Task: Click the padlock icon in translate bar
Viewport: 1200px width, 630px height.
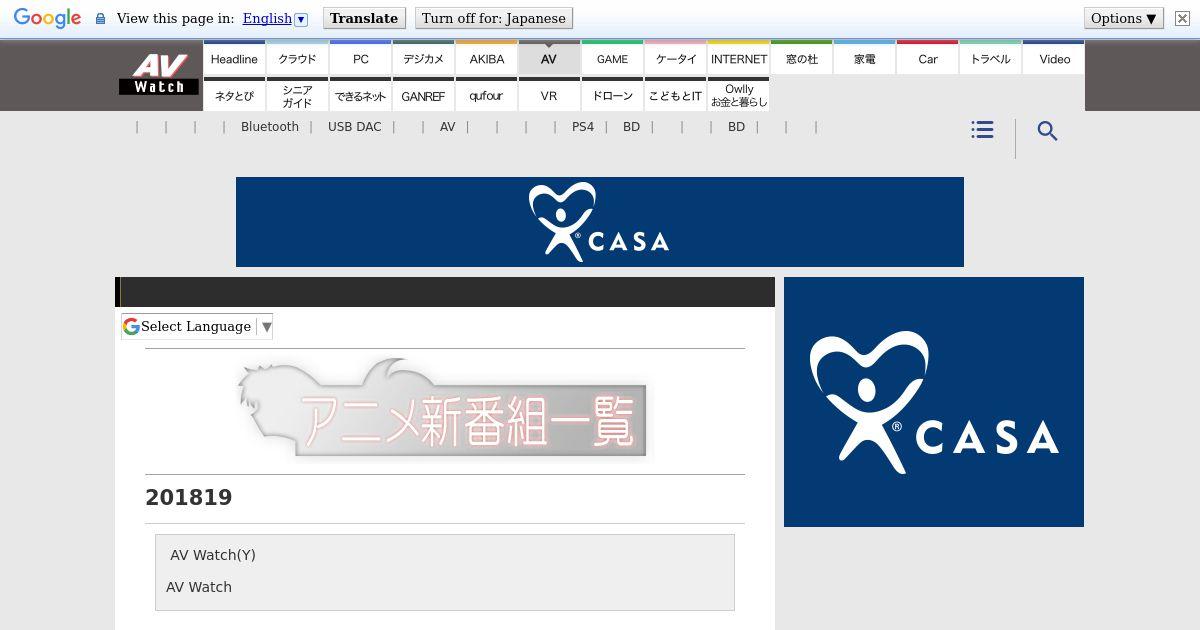Action: [x=100, y=19]
